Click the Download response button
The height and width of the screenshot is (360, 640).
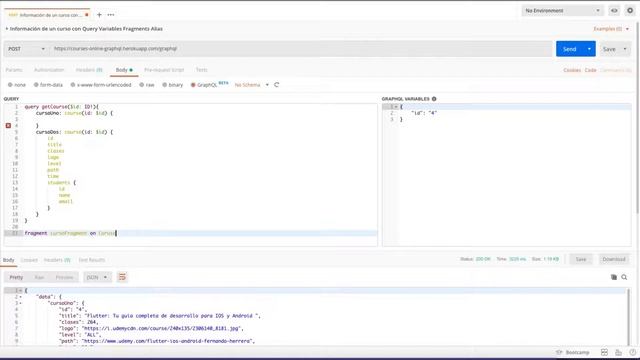tap(614, 259)
